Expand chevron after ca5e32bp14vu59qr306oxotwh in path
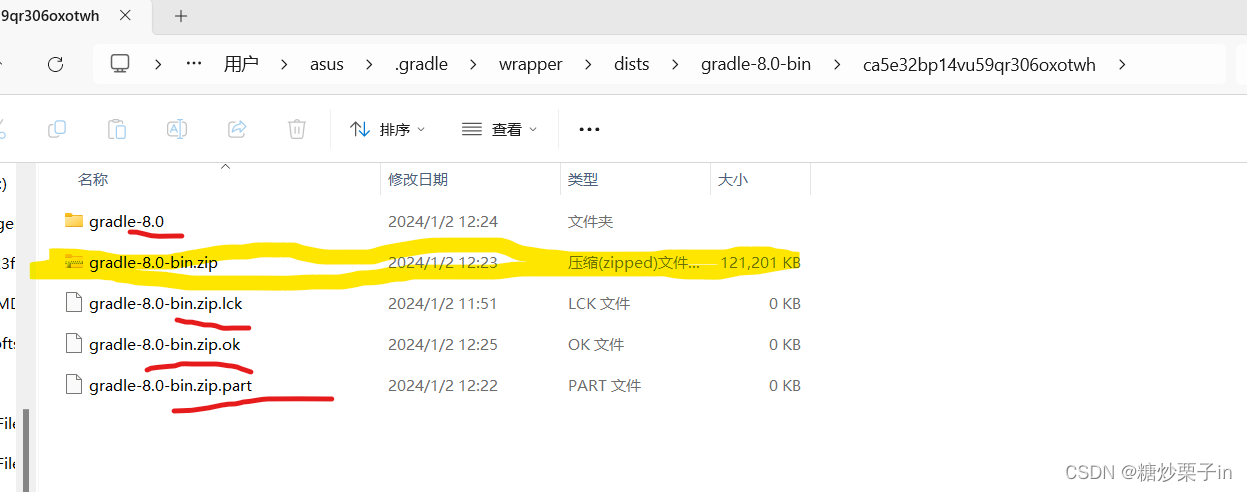The width and height of the screenshot is (1247, 492). coord(1122,64)
